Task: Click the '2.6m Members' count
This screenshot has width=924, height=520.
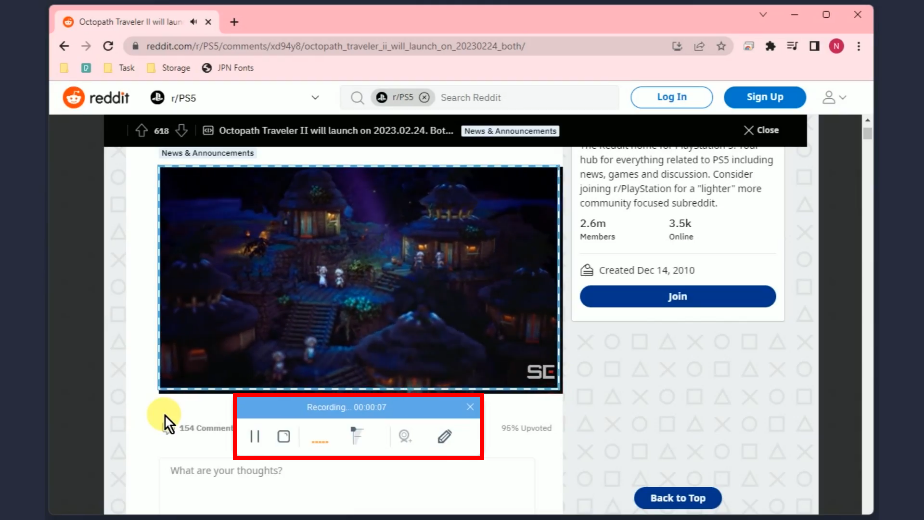Action: coord(598,229)
